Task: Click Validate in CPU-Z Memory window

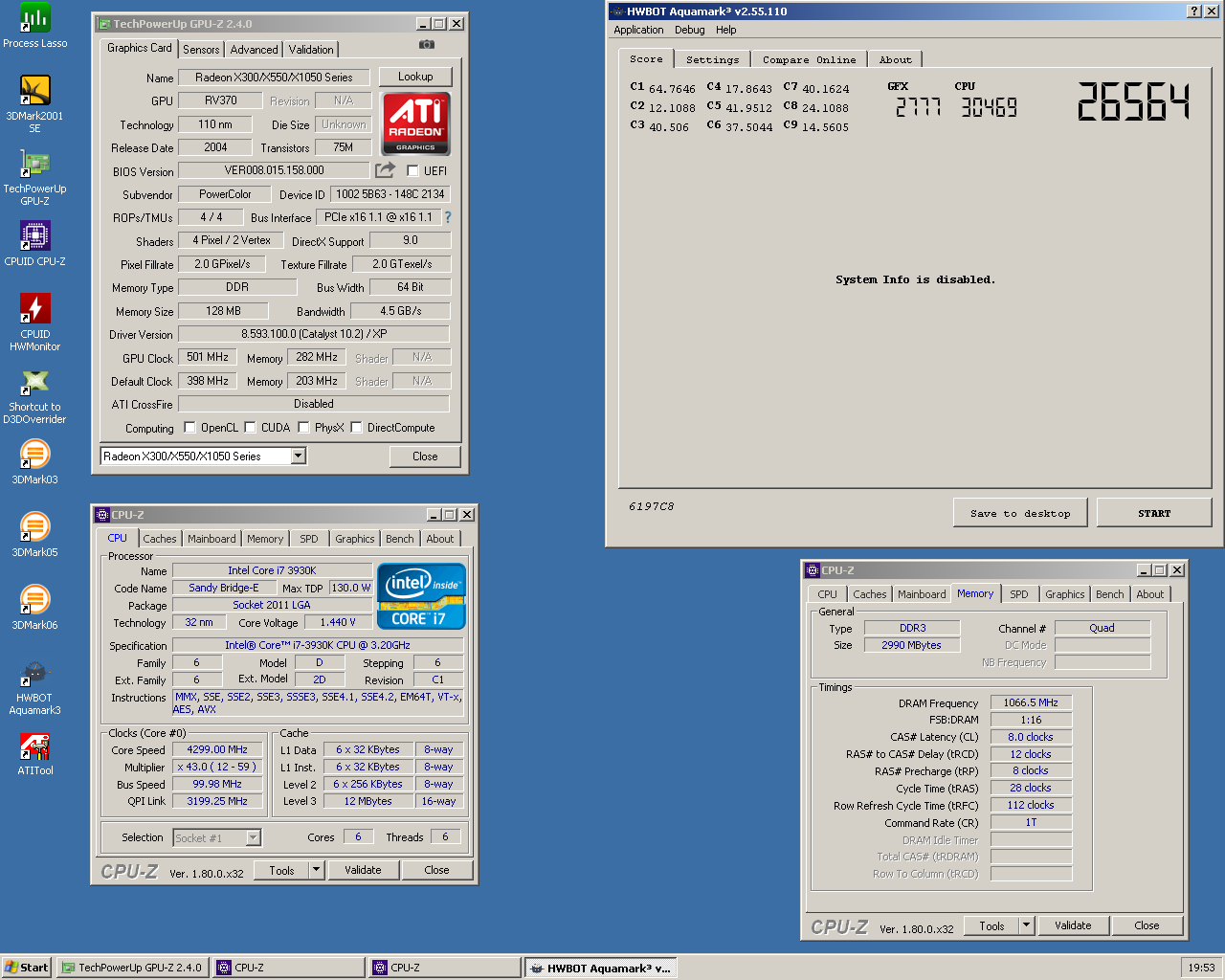Action: (x=1073, y=925)
